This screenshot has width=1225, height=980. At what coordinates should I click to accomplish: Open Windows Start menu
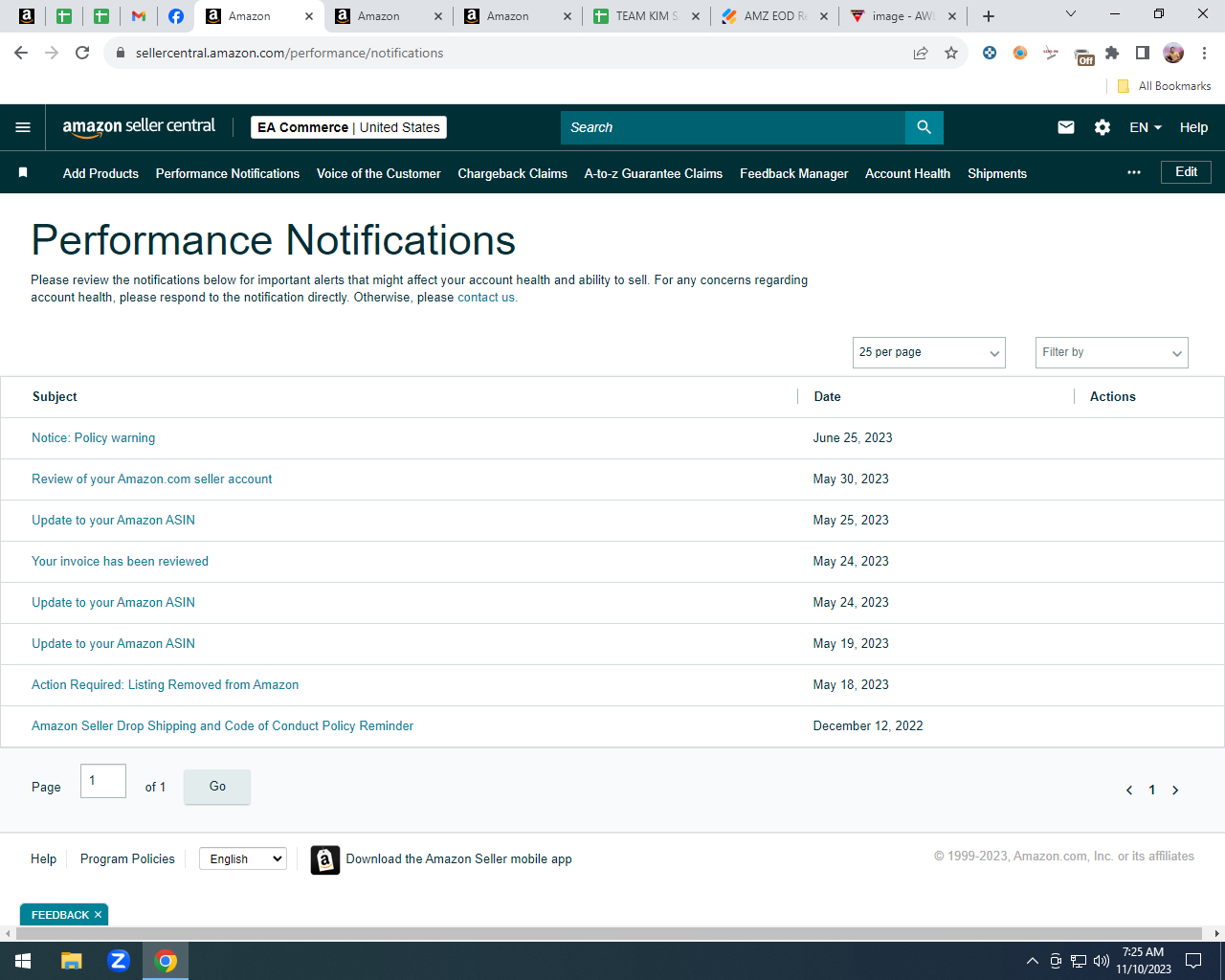[23, 961]
